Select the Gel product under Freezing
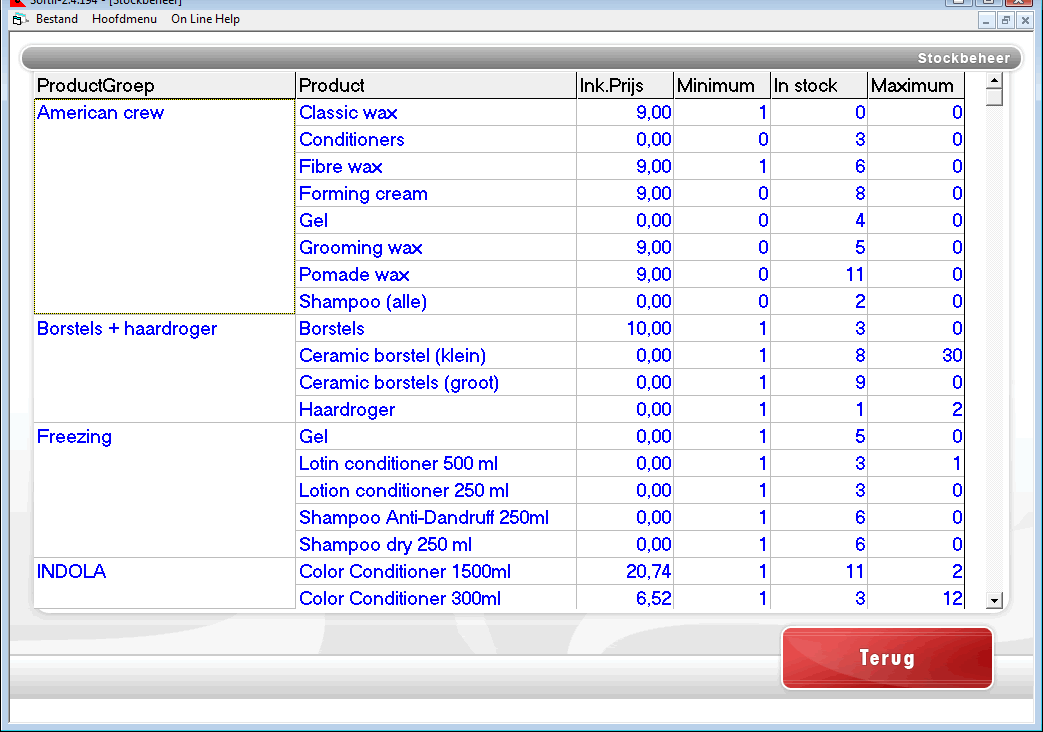1043x732 pixels. [436, 437]
